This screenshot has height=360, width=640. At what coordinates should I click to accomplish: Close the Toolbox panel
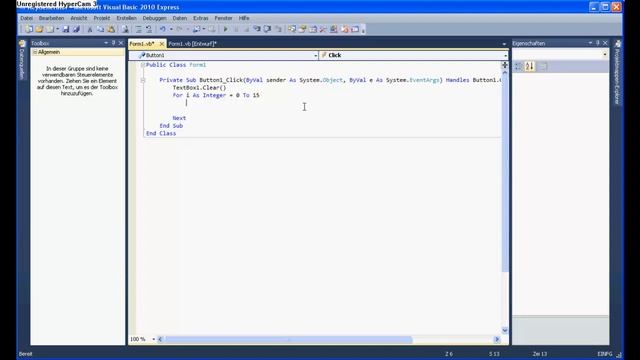click(x=121, y=43)
